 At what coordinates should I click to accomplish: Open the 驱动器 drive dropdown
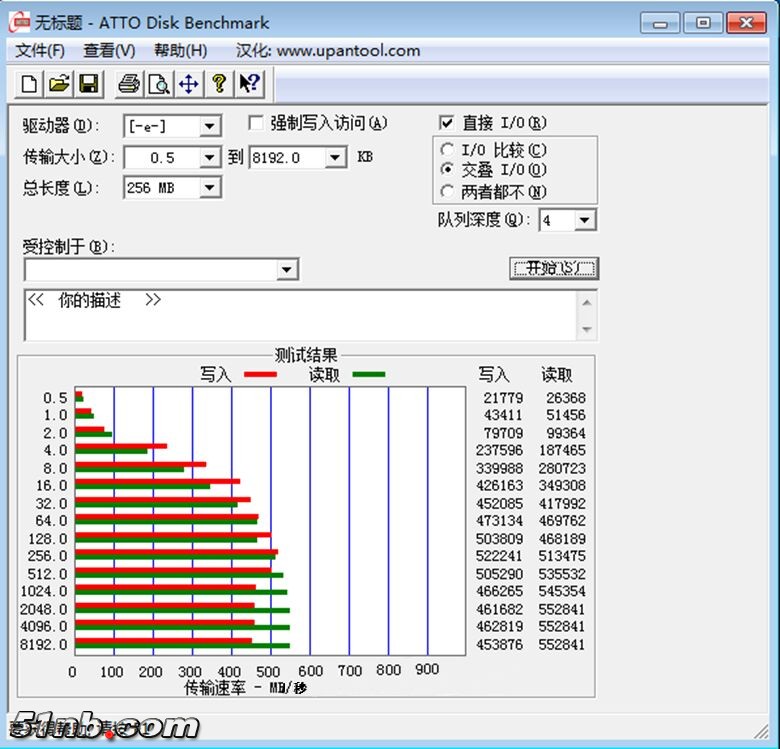coord(210,127)
